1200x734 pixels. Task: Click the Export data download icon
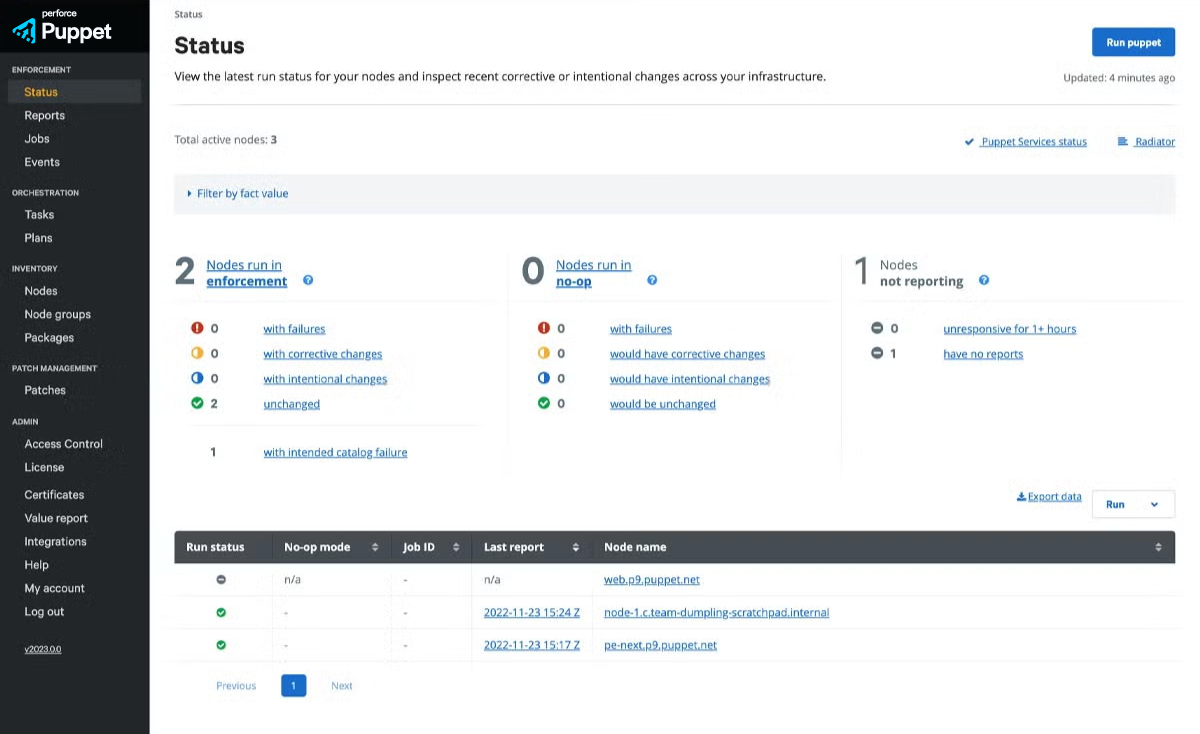(1021, 497)
